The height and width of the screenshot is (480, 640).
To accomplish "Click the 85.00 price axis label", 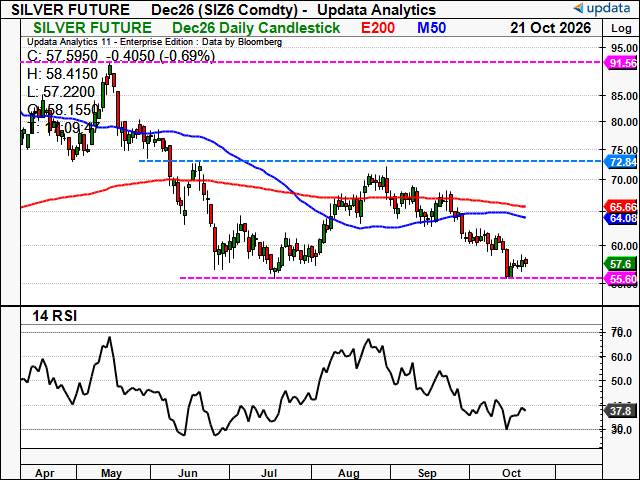I will [x=624, y=96].
